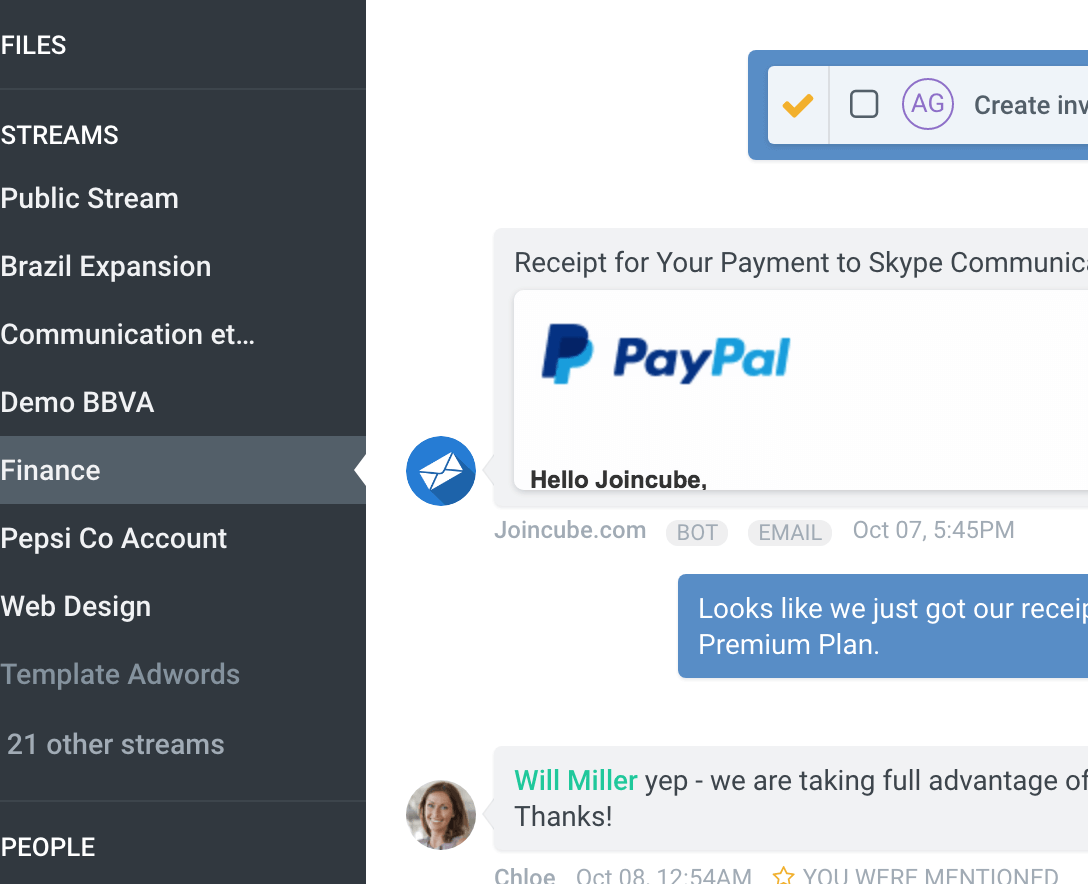
Task: Click the blue email envelope avatar
Action: coord(441,471)
